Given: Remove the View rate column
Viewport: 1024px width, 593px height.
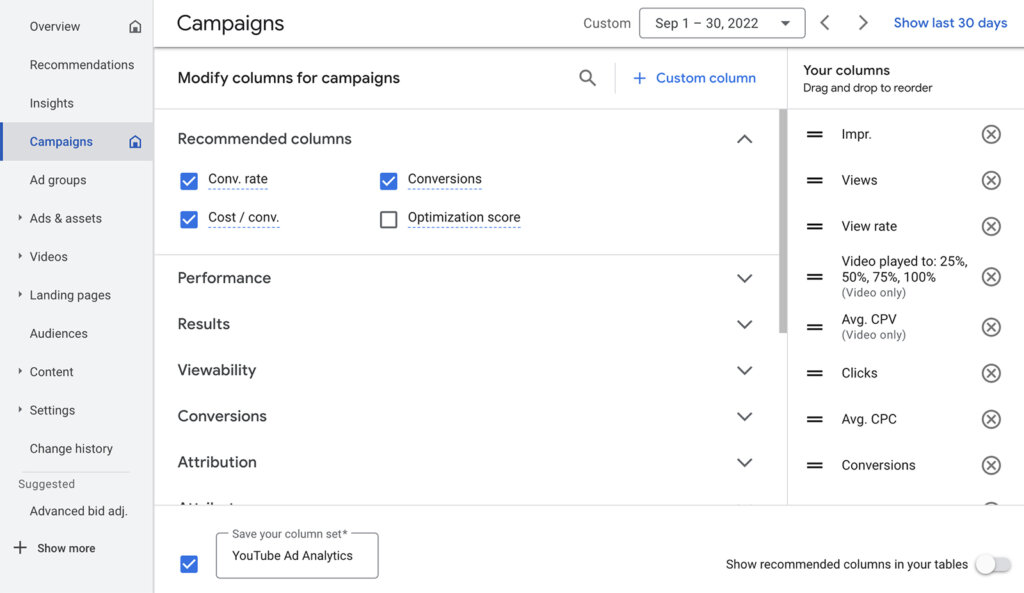Looking at the screenshot, I should click(991, 226).
